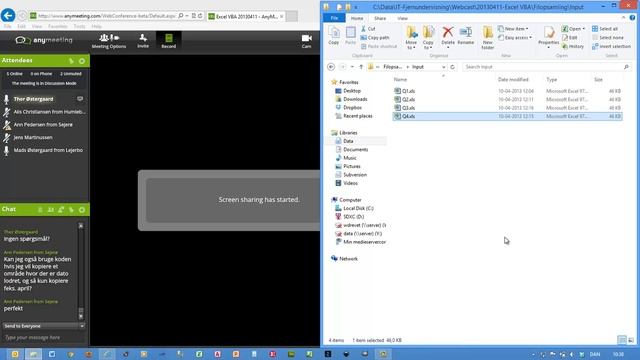Collapse the Explorer ribbon with chevron
The image size is (640, 360).
(623, 18)
